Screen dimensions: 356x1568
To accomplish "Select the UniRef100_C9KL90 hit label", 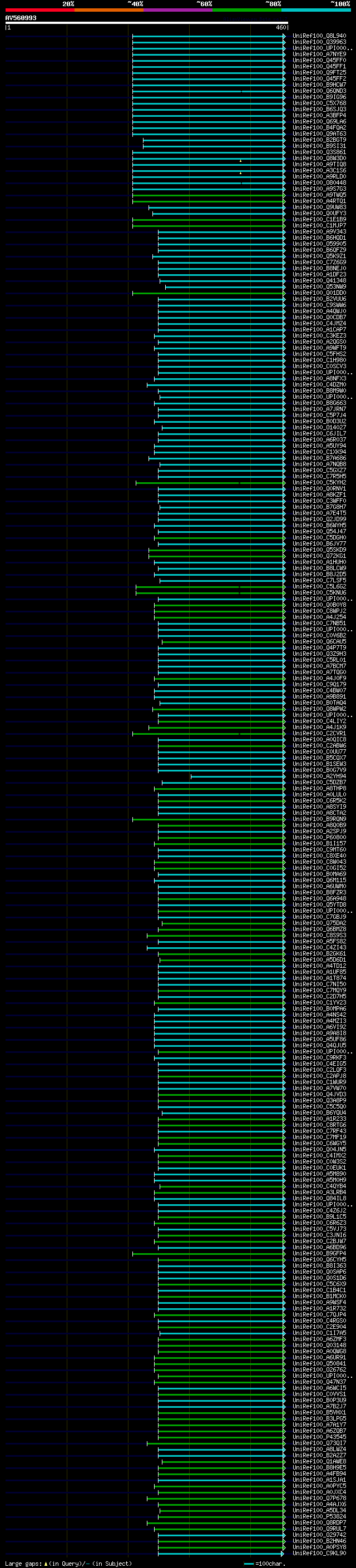I will (x=319, y=1554).
